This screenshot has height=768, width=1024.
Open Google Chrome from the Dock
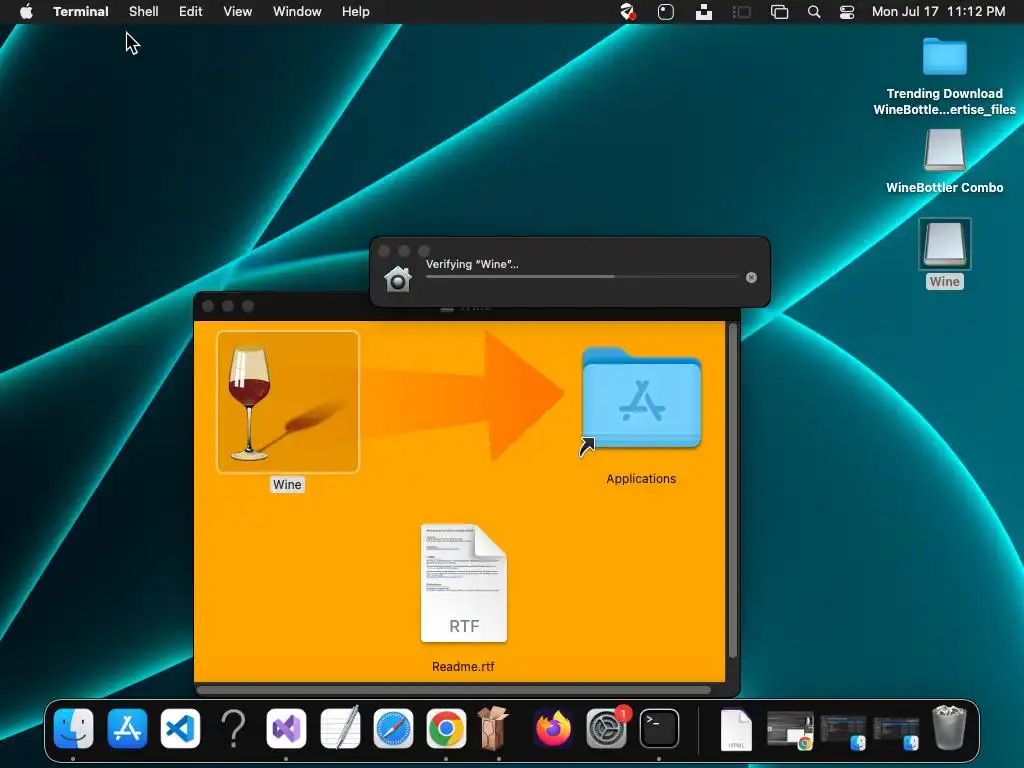point(446,728)
